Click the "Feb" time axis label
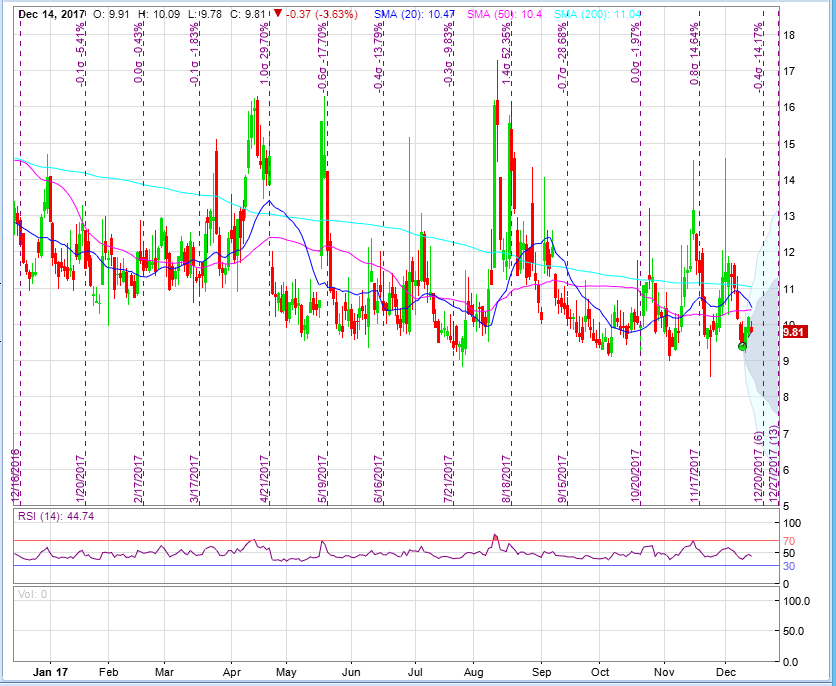The image size is (836, 686). click(108, 672)
